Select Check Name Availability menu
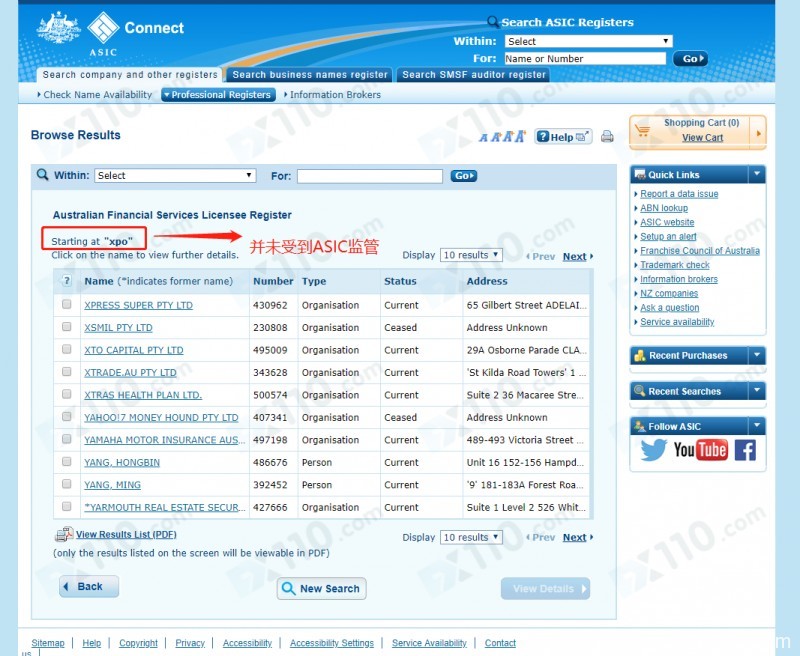The image size is (800, 656). coord(95,95)
